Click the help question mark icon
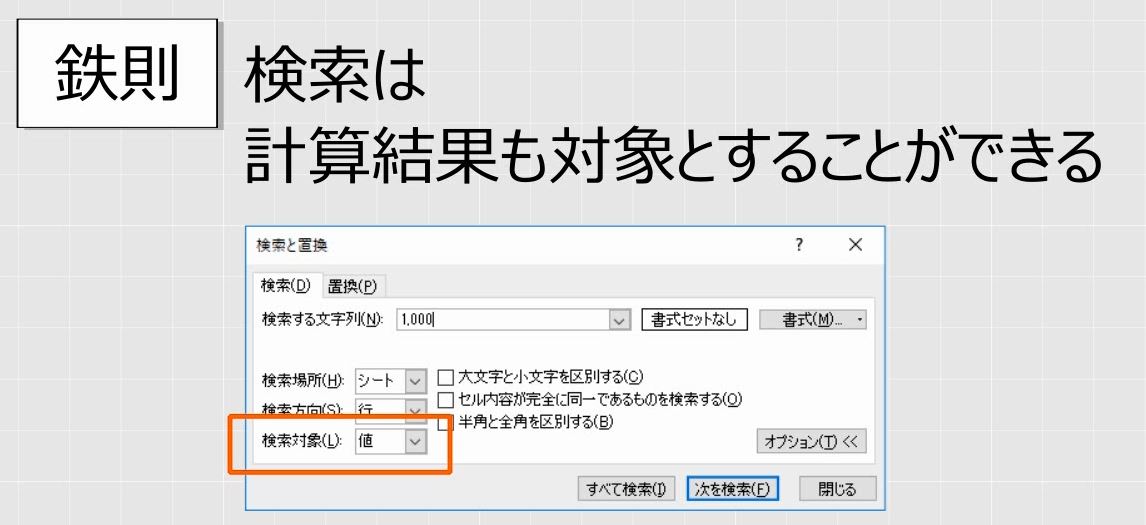This screenshot has height=525, width=1146. point(800,245)
